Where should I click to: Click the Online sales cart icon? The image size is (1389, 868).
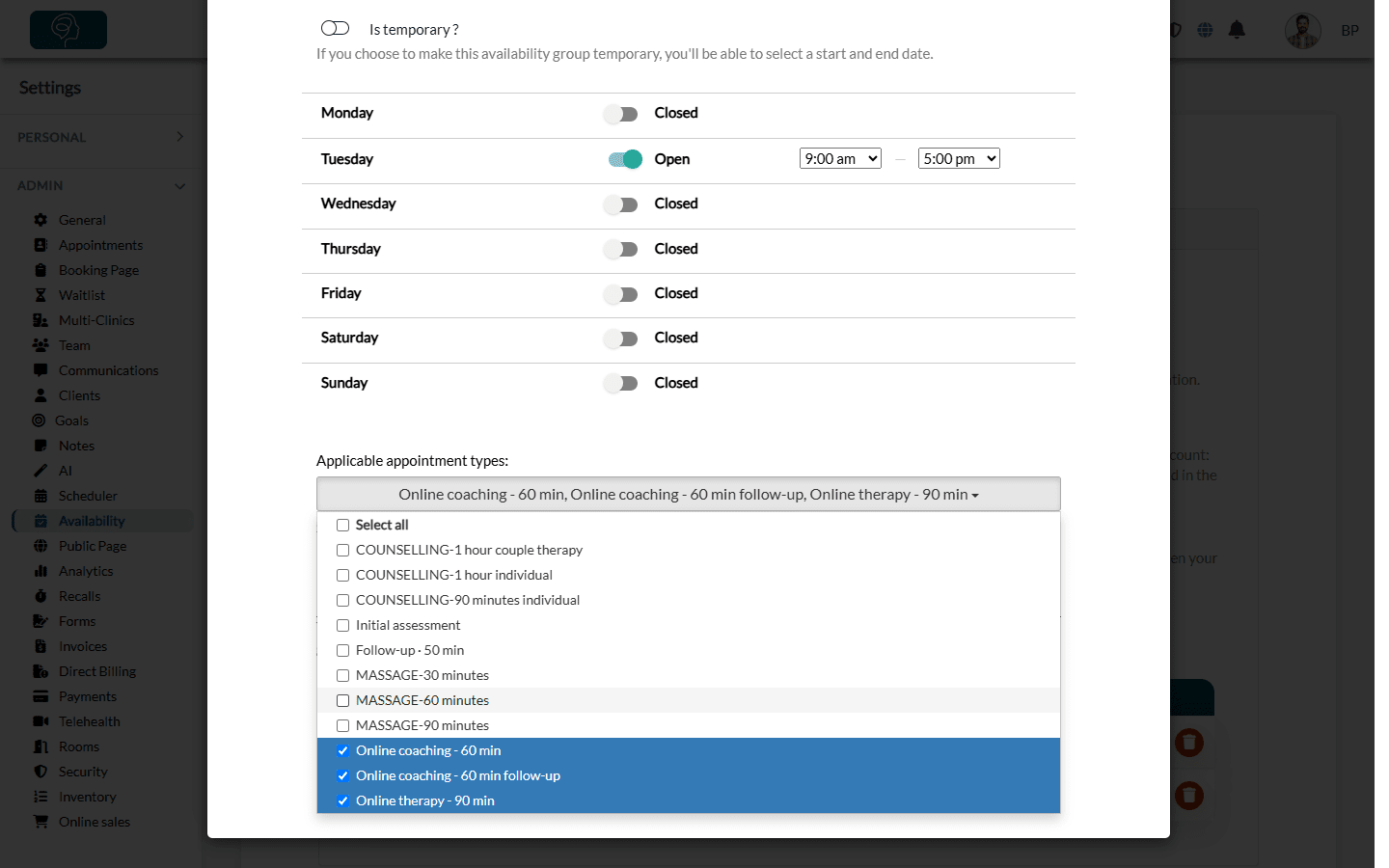[x=41, y=822]
